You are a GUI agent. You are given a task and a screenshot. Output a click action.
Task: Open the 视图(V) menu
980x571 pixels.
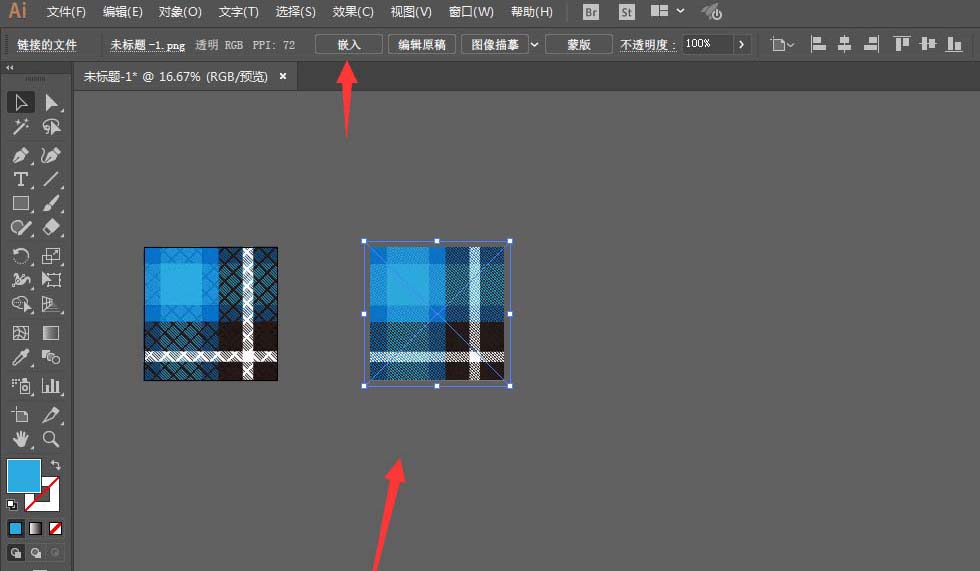point(411,12)
